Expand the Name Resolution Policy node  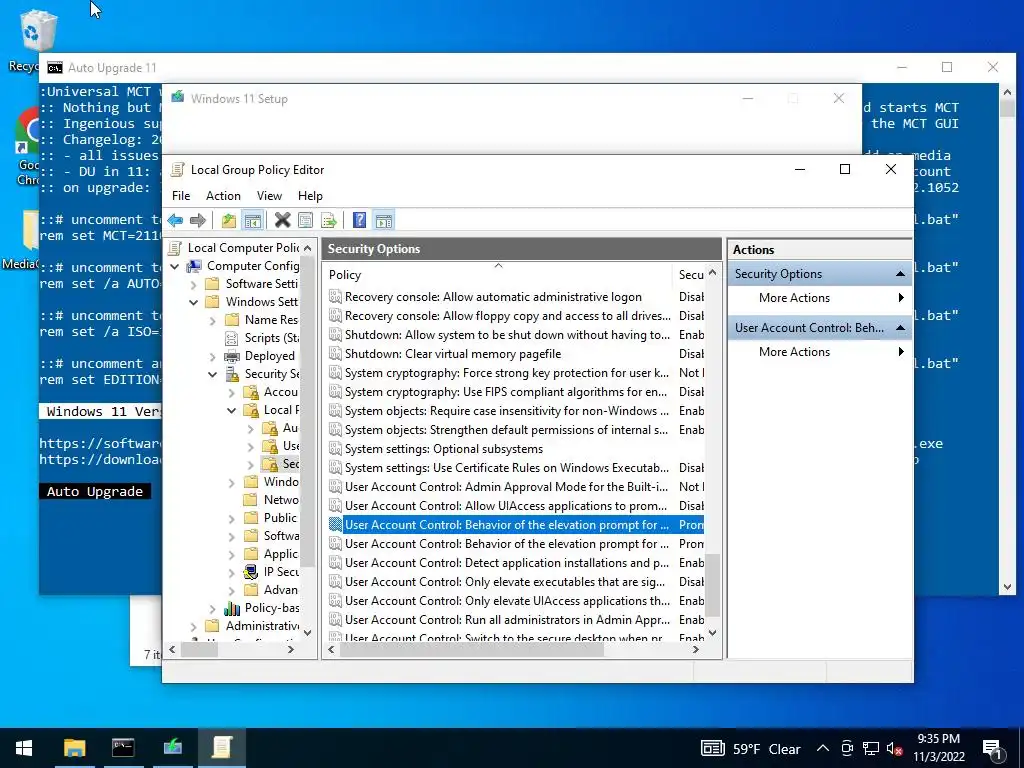click(212, 321)
